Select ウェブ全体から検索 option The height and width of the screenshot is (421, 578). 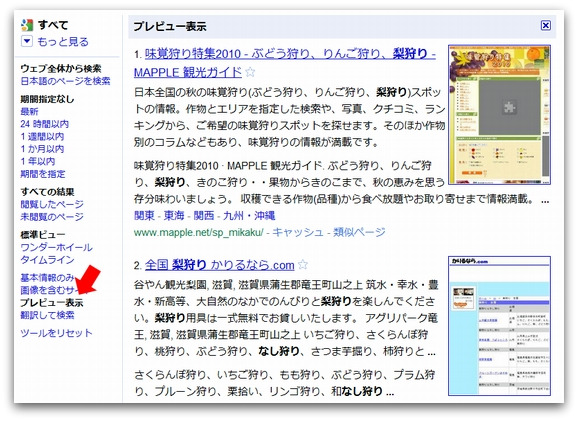(61, 68)
